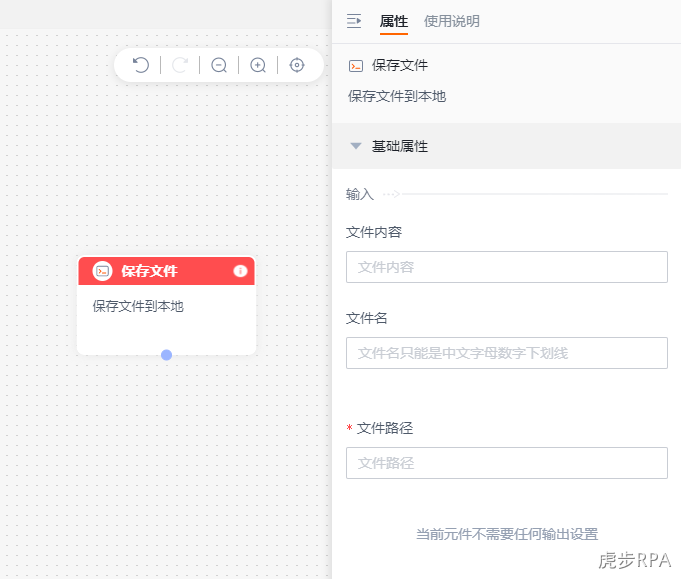
Task: Click the 文件名 input field
Action: pyautogui.click(x=507, y=353)
